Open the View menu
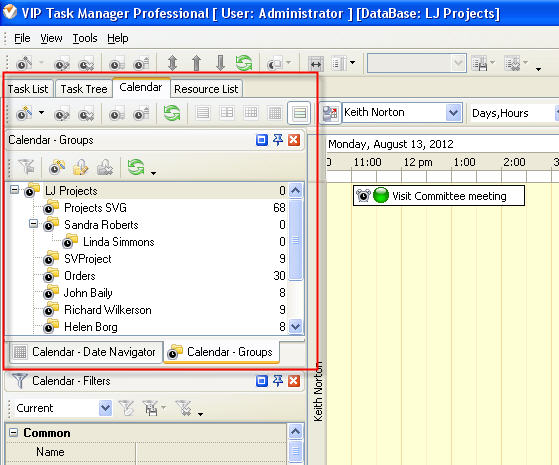The image size is (559, 465). coord(51,38)
